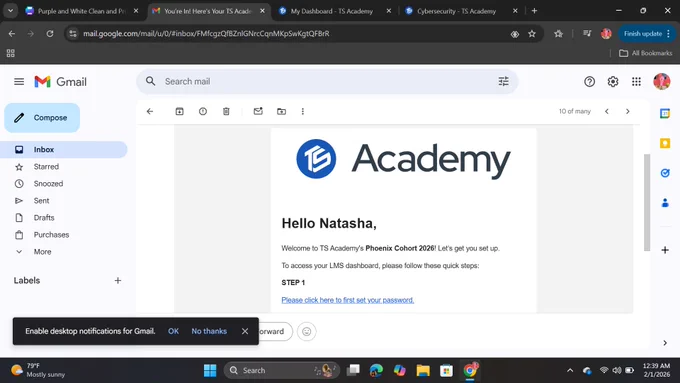
Task: Click the taskbar Search box
Action: tap(281, 370)
